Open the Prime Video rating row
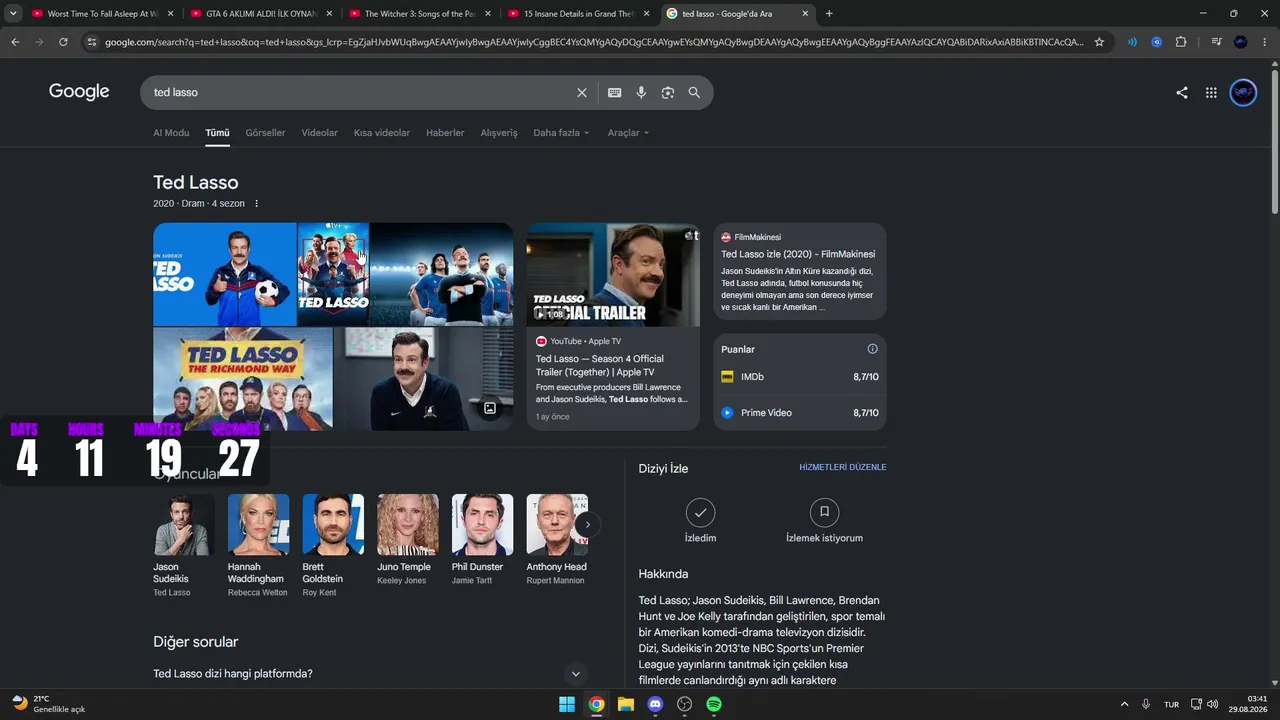The width and height of the screenshot is (1280, 720). click(800, 413)
